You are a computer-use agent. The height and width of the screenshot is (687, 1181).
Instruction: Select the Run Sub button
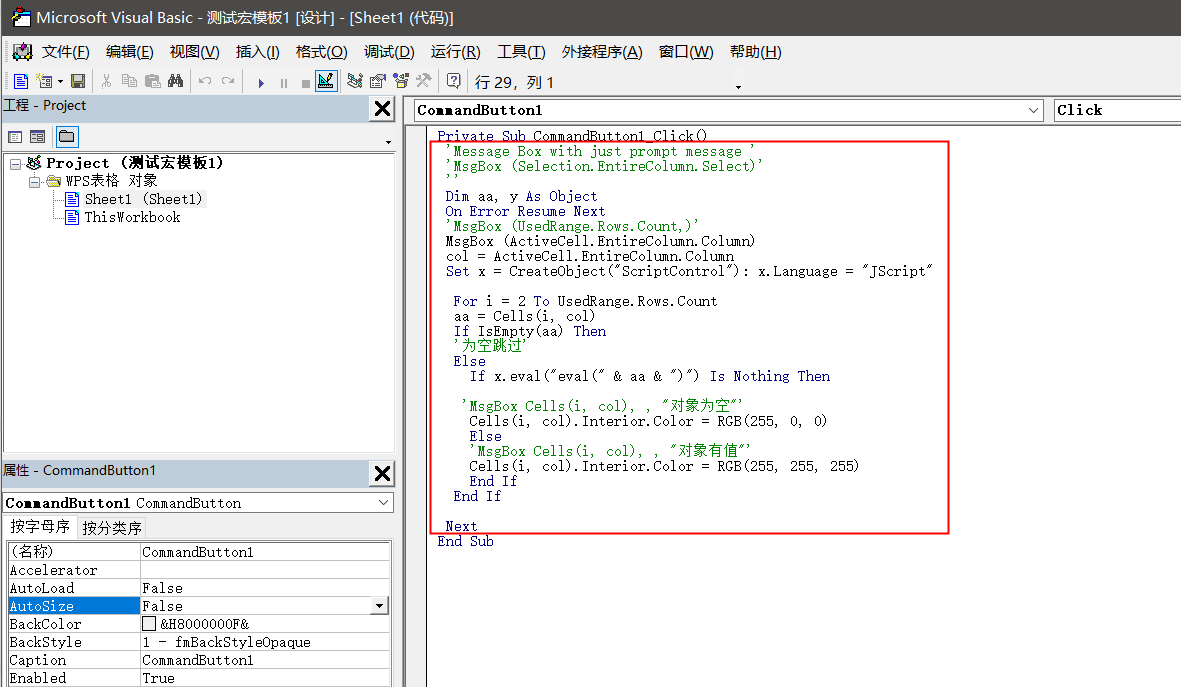coord(260,81)
